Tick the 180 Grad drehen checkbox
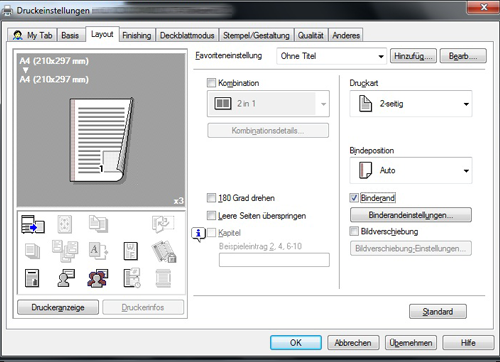The width and height of the screenshot is (500, 362). point(211,198)
